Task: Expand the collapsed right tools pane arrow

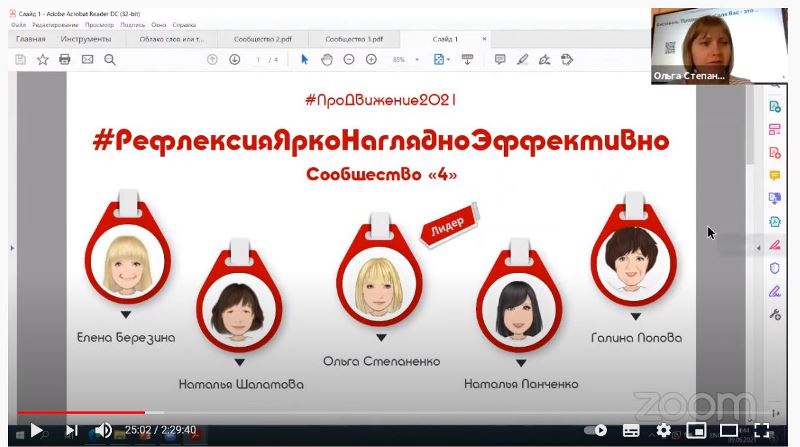Action: pyautogui.click(x=757, y=246)
